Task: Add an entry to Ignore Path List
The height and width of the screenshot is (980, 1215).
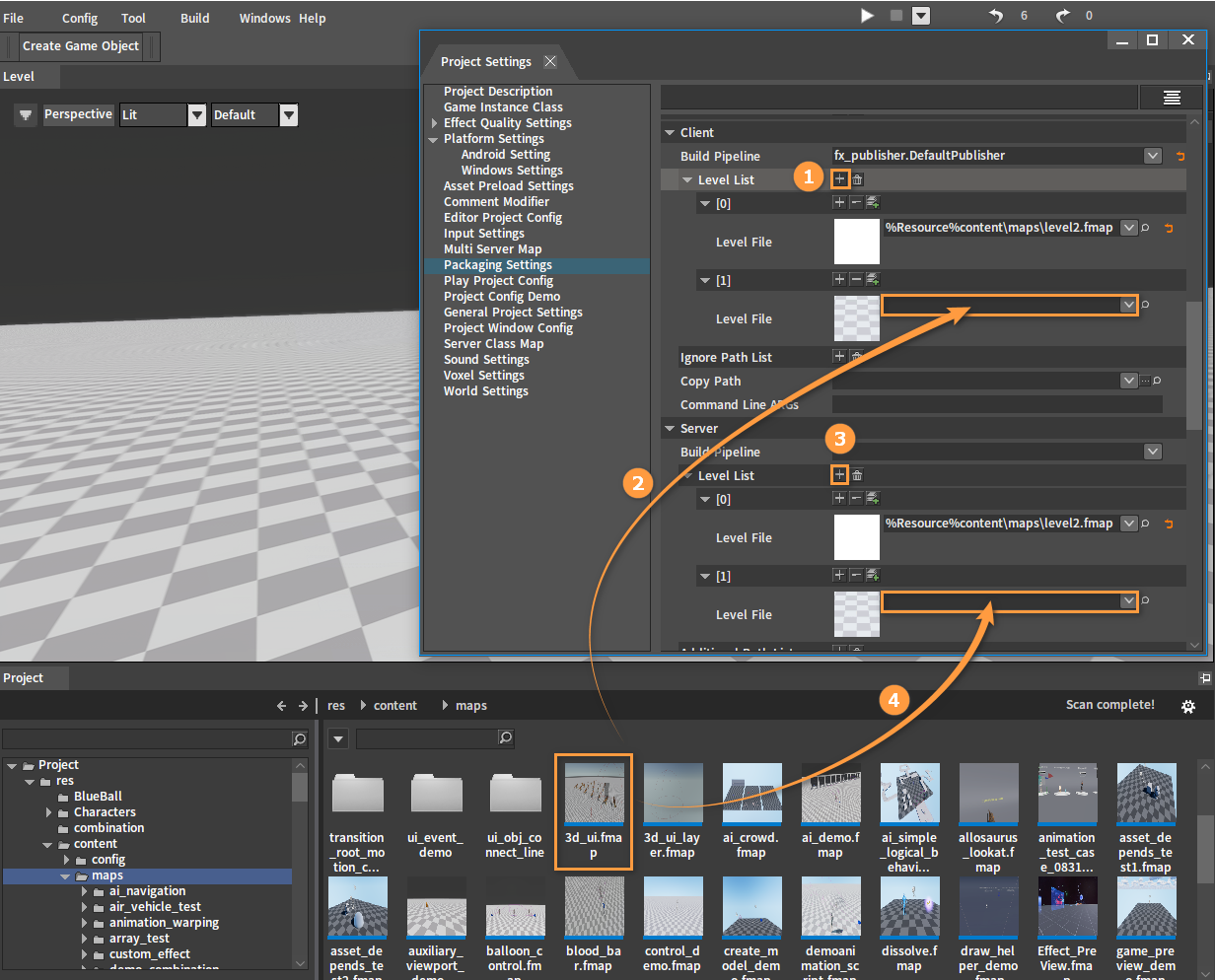Action: tap(839, 356)
